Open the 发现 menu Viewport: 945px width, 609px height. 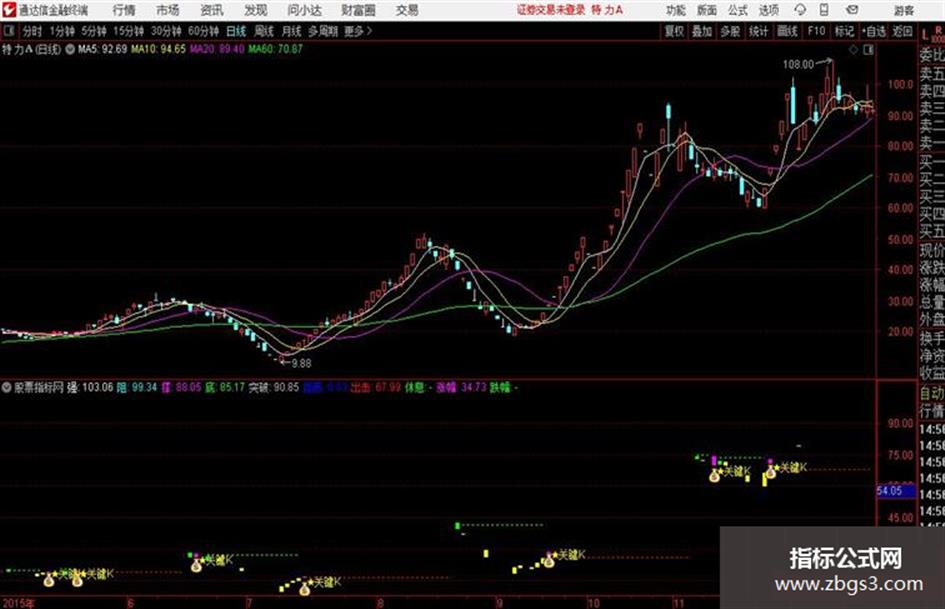(x=256, y=10)
